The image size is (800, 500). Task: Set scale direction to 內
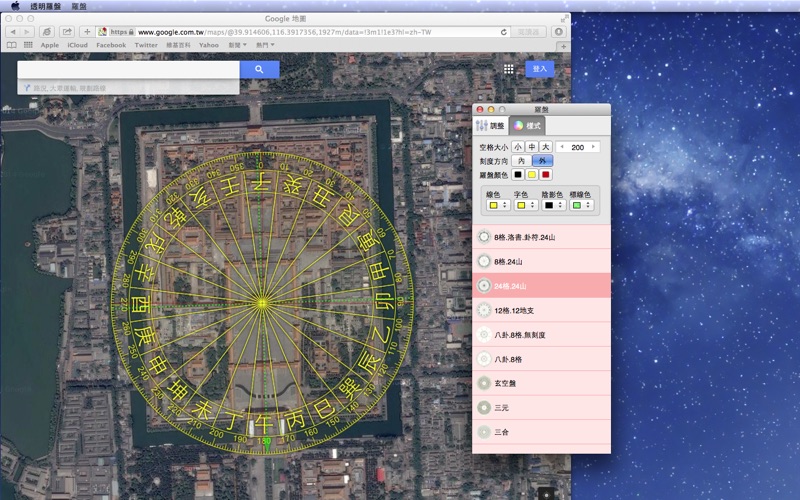520,160
